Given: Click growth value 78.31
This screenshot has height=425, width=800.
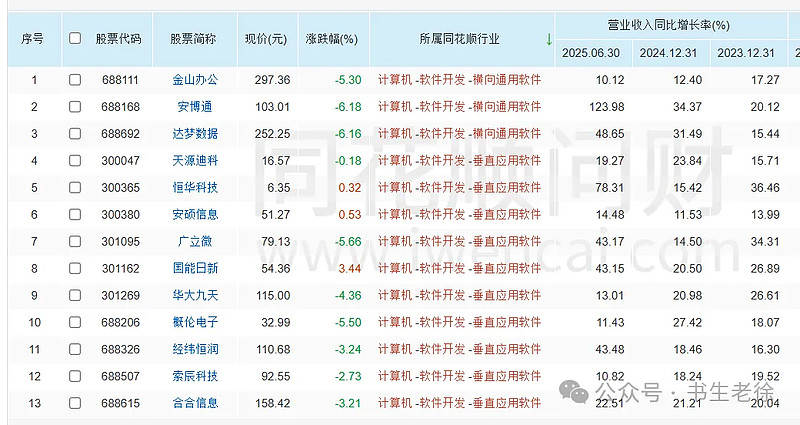Looking at the screenshot, I should (609, 188).
